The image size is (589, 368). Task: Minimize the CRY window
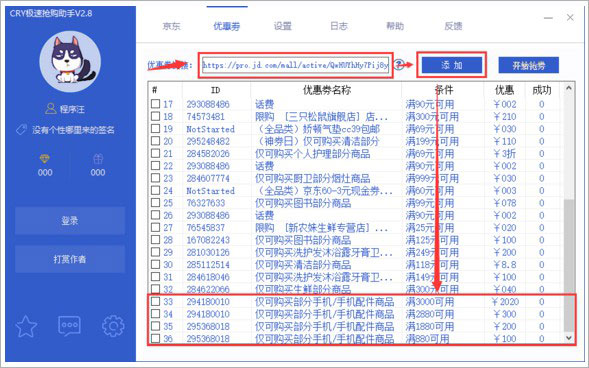[x=548, y=18]
